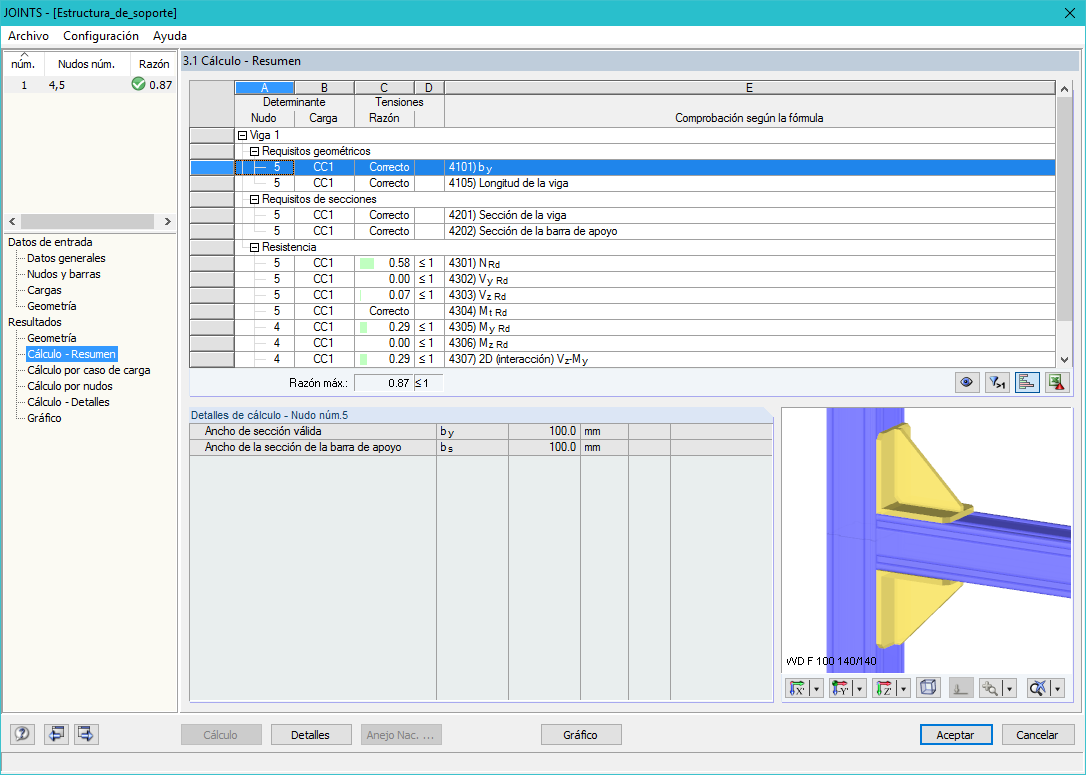Viewport: 1086px width, 775px height.
Task: Click the help question mark icon
Action: [22, 733]
